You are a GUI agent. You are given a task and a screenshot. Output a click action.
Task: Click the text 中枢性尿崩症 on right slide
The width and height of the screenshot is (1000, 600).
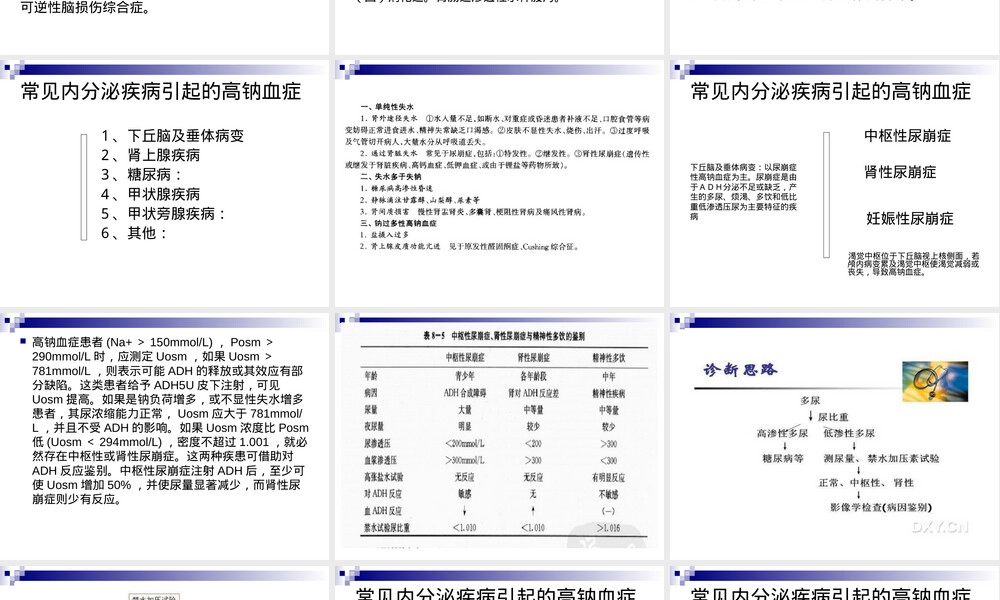pos(907,136)
